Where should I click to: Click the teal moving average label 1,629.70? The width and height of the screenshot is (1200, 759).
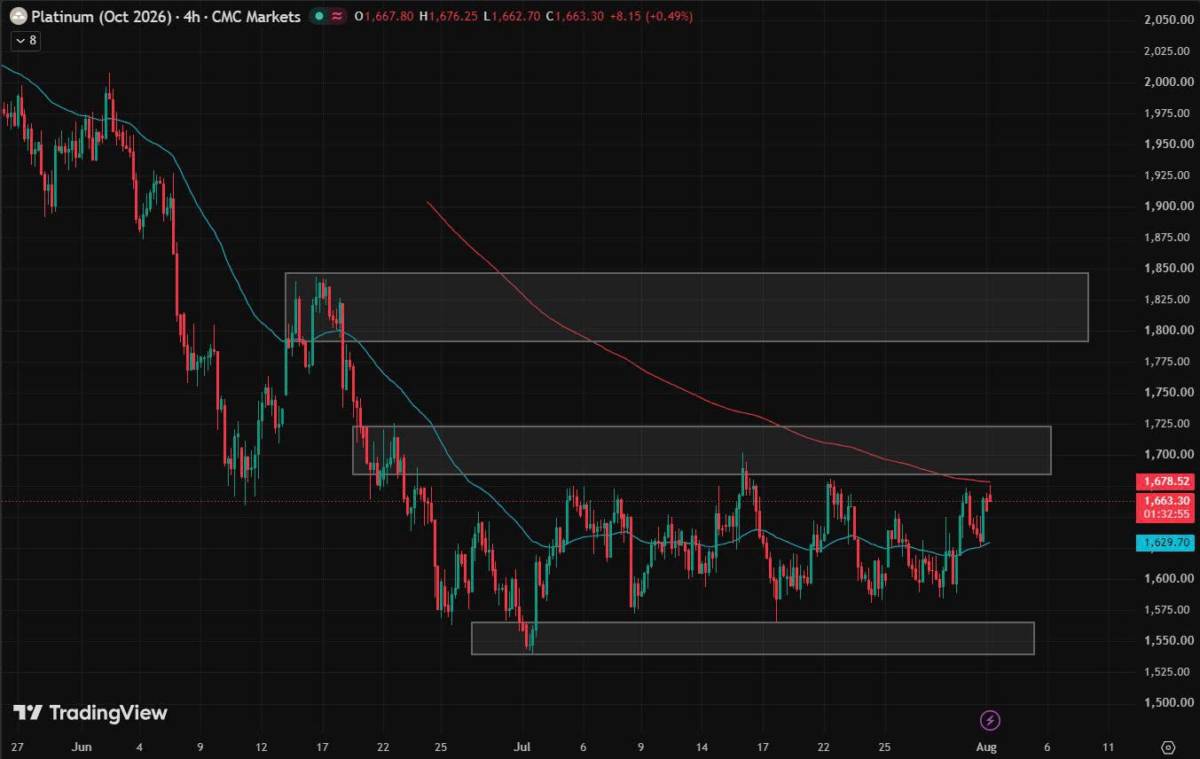tap(1165, 543)
